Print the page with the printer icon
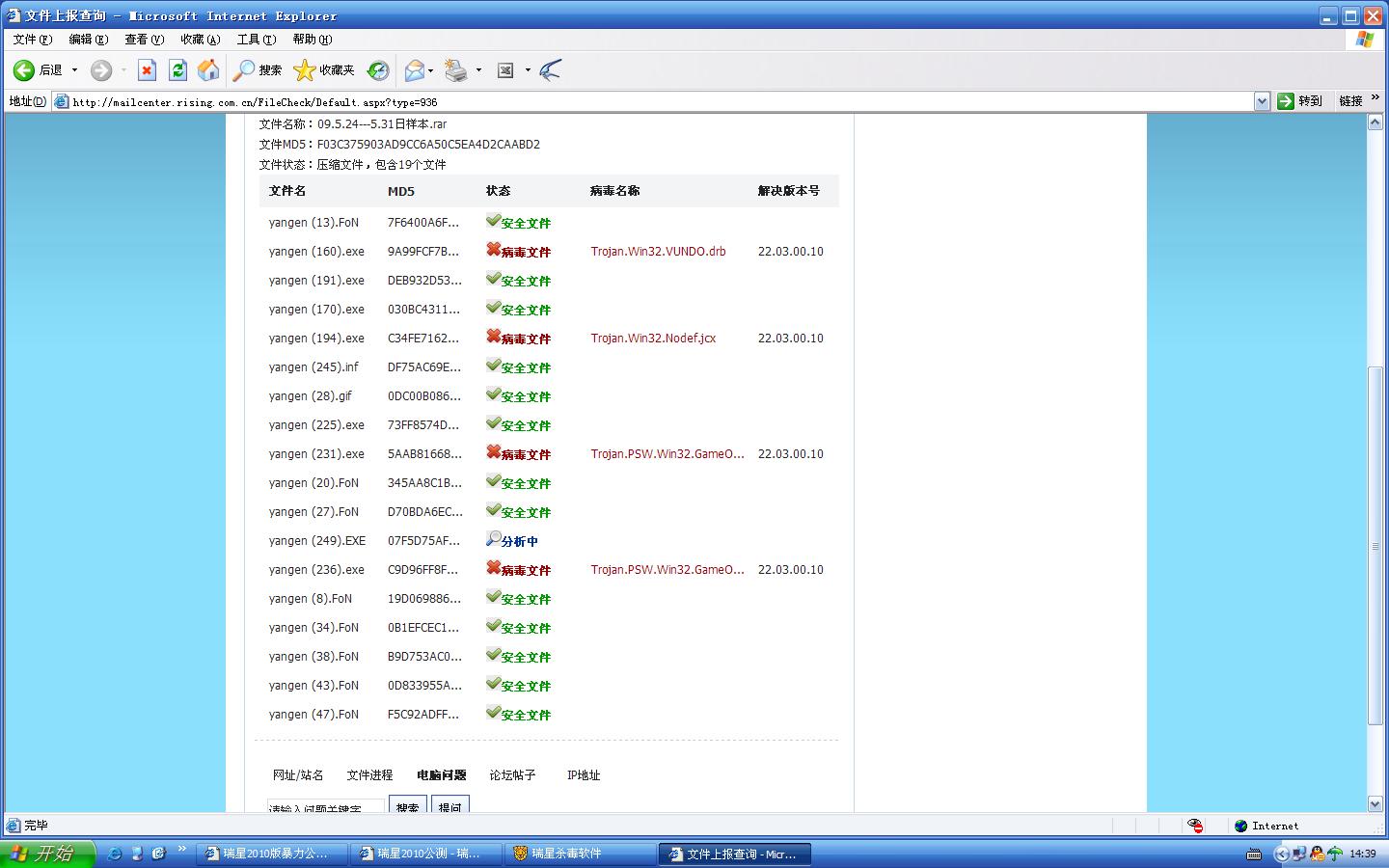This screenshot has width=1389, height=868. tap(456, 70)
